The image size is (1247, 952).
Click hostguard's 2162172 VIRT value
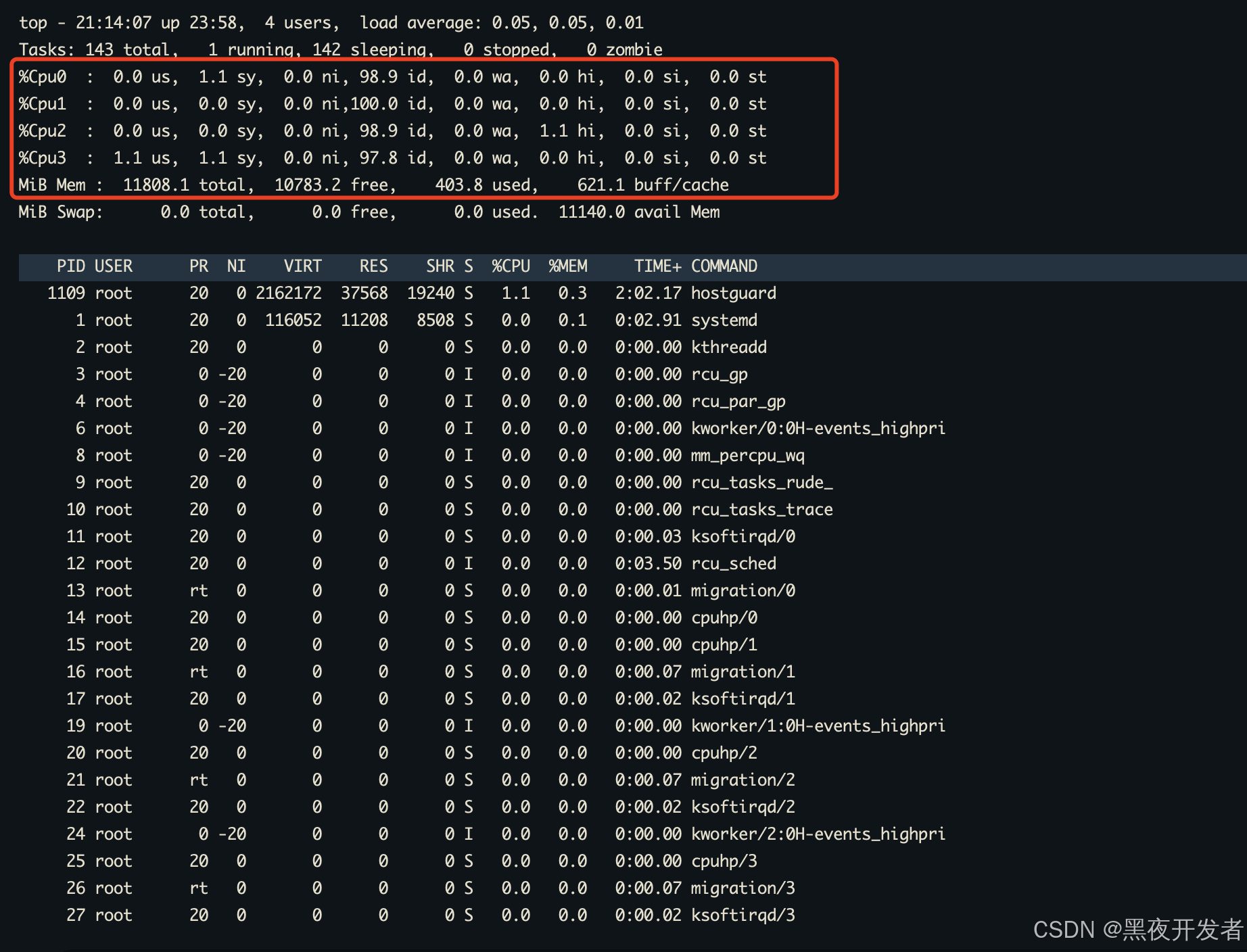(289, 293)
